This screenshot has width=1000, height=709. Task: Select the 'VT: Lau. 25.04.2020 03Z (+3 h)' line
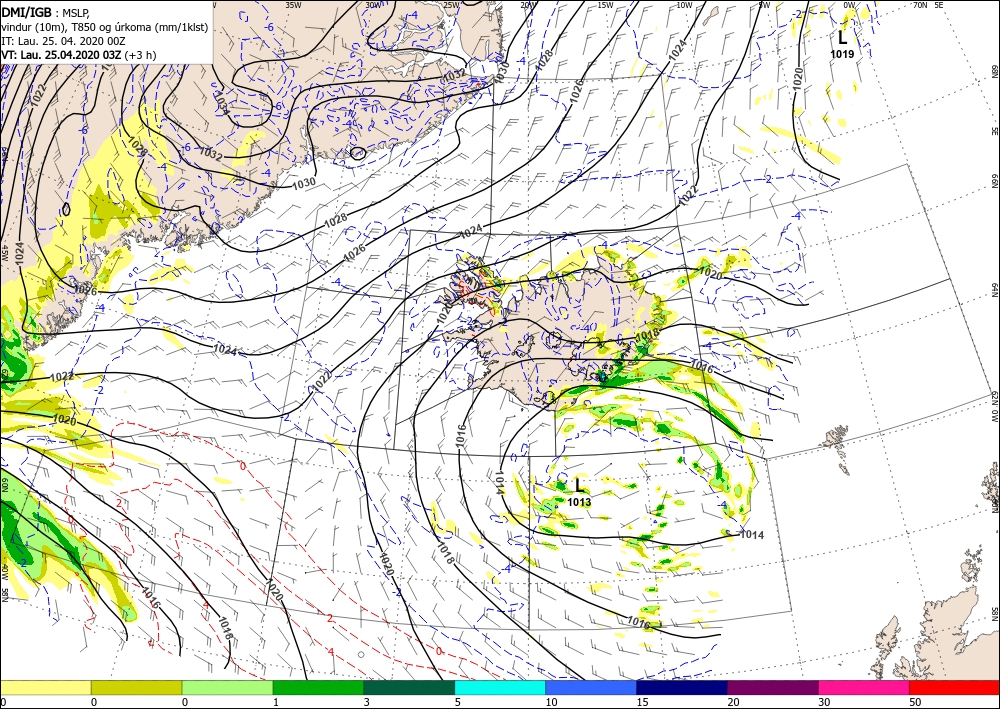click(x=78, y=55)
